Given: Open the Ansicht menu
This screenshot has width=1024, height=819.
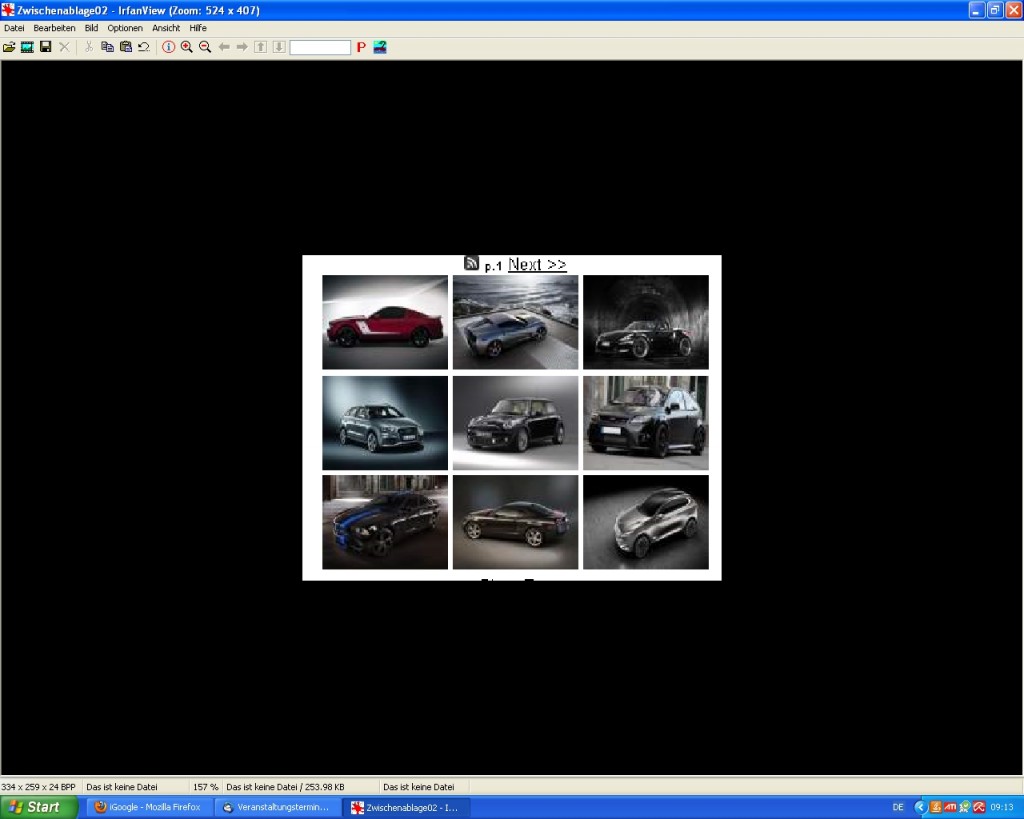Looking at the screenshot, I should pos(166,28).
